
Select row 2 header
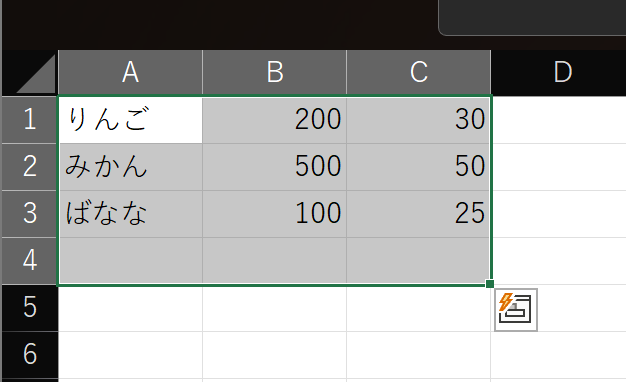pyautogui.click(x=30, y=166)
